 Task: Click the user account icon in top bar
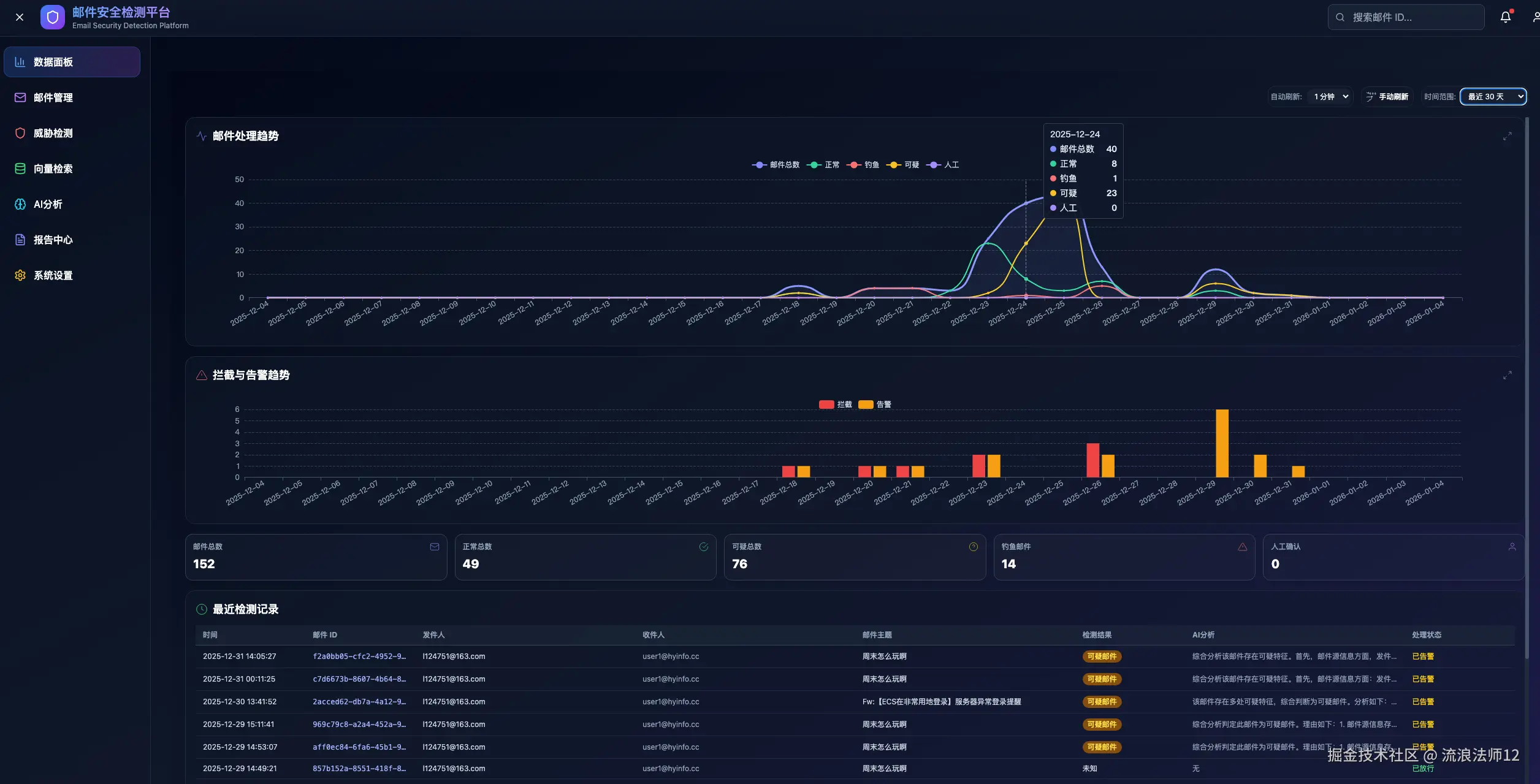(x=1535, y=17)
